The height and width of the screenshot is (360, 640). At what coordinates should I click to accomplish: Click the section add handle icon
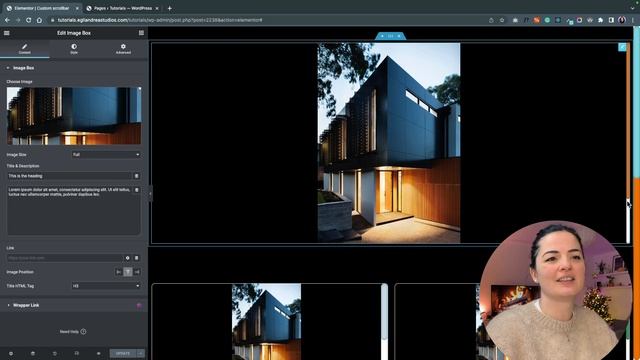click(x=382, y=36)
